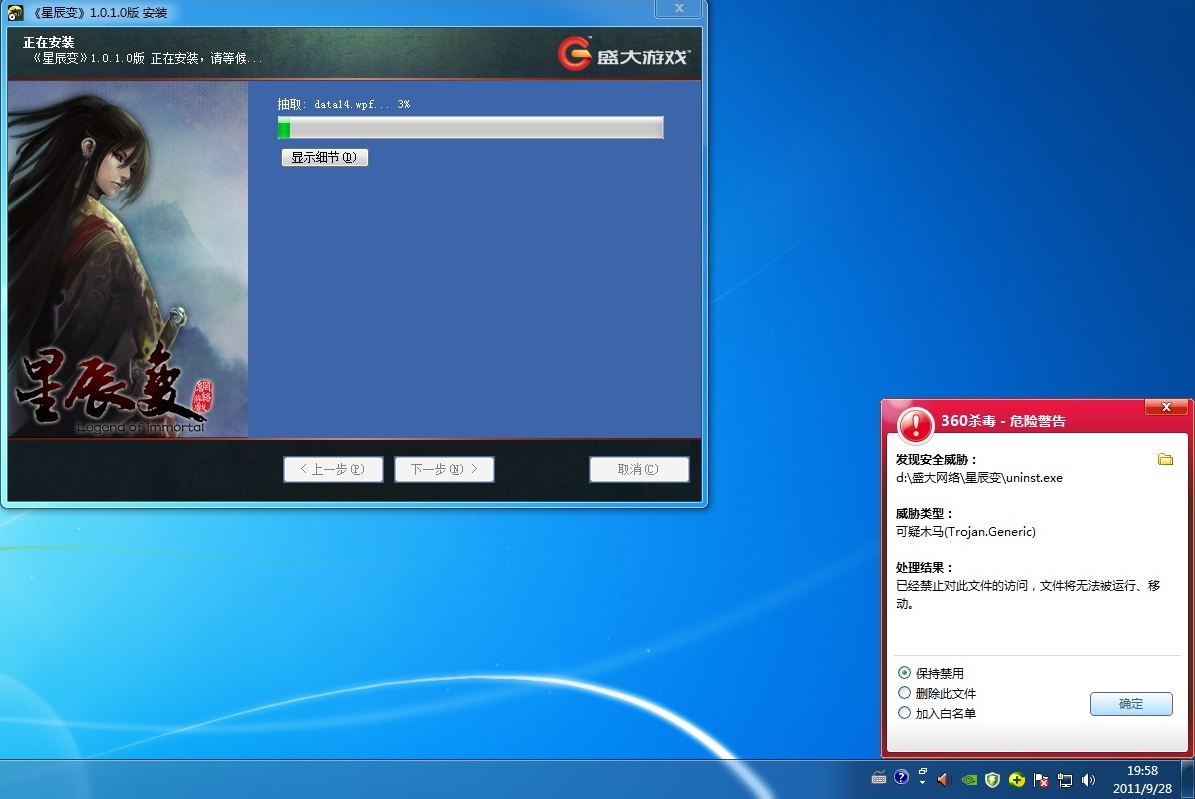The height and width of the screenshot is (799, 1195).
Task: Open the 360 antivirus shield tray icon
Action: tap(992, 779)
